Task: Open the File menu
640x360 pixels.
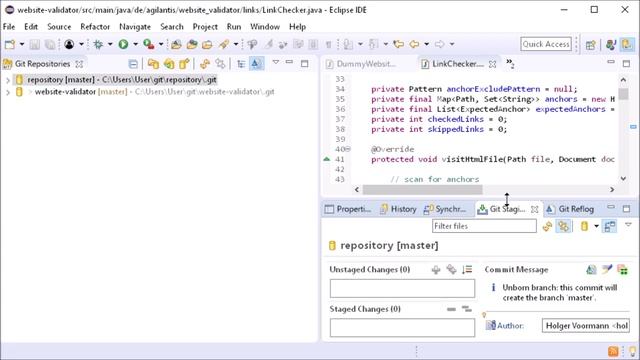Action: click(9, 27)
